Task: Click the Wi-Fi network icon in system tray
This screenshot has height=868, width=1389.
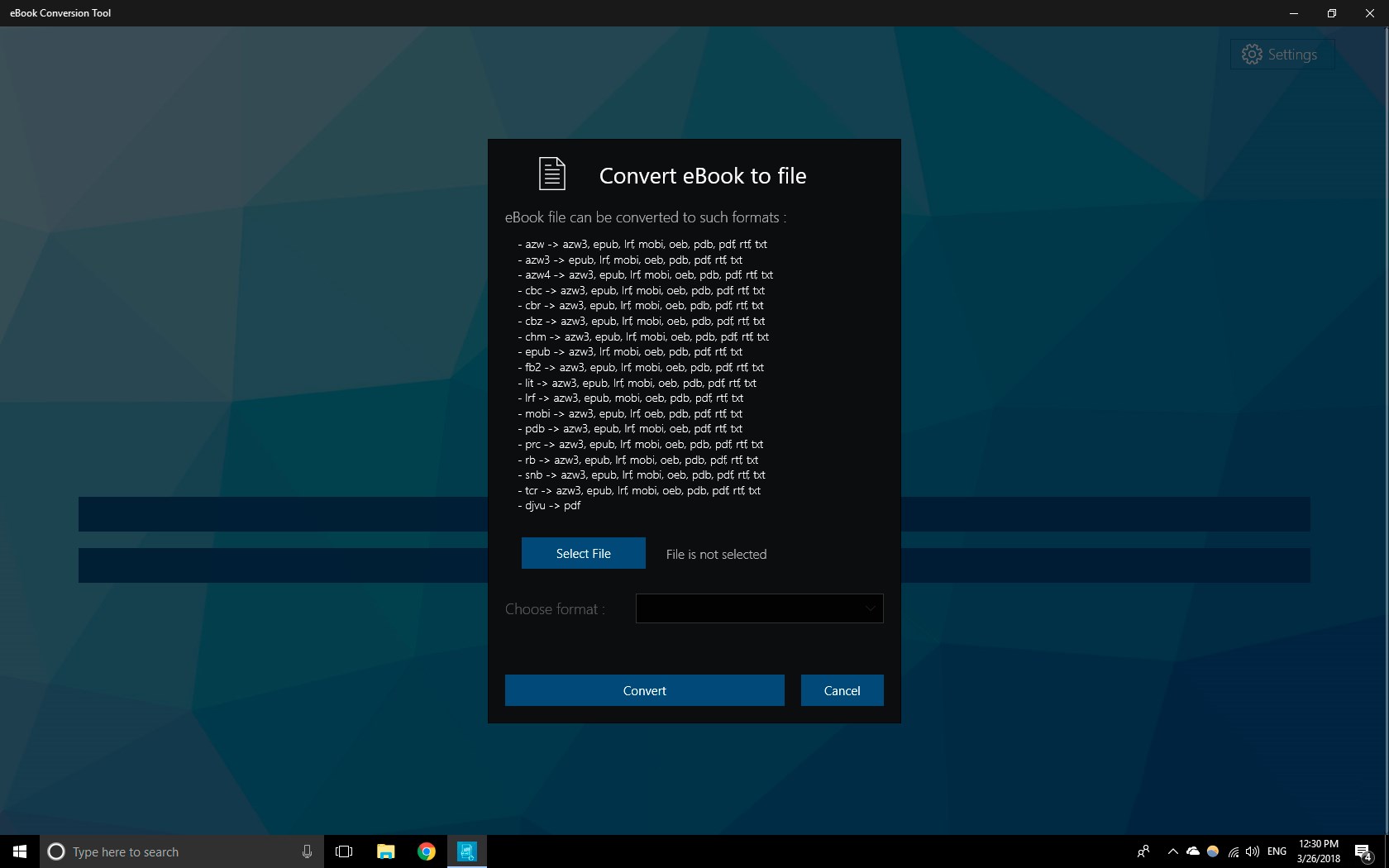Action: click(x=1233, y=851)
